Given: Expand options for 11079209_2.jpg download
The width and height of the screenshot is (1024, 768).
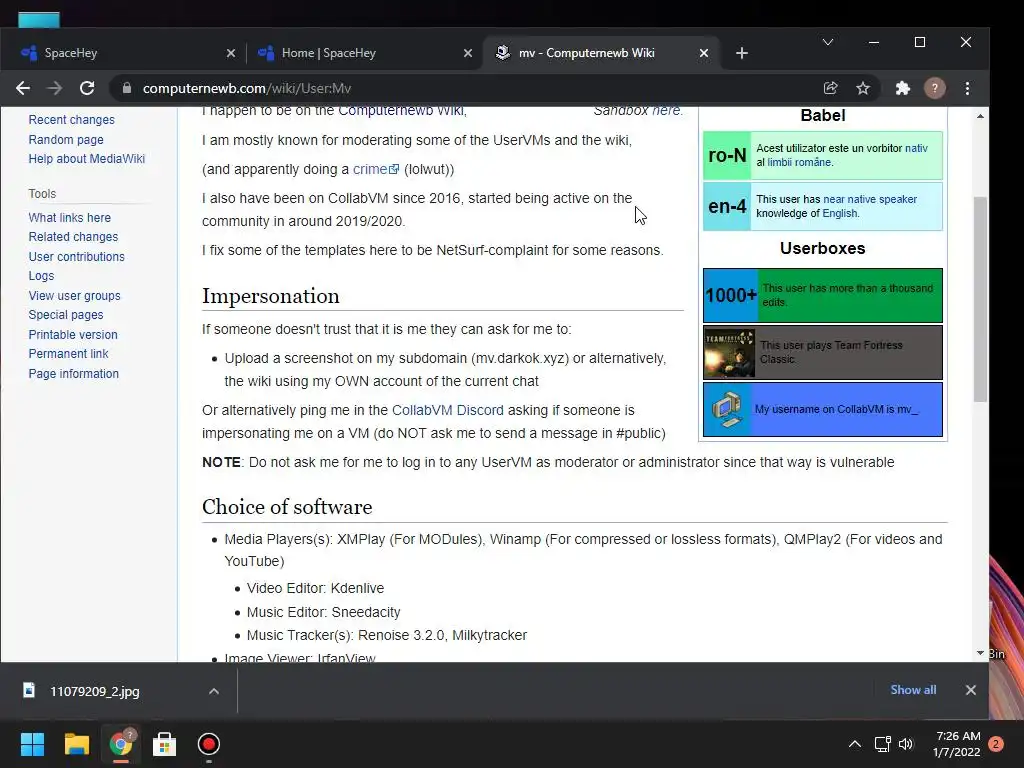Looking at the screenshot, I should [214, 691].
